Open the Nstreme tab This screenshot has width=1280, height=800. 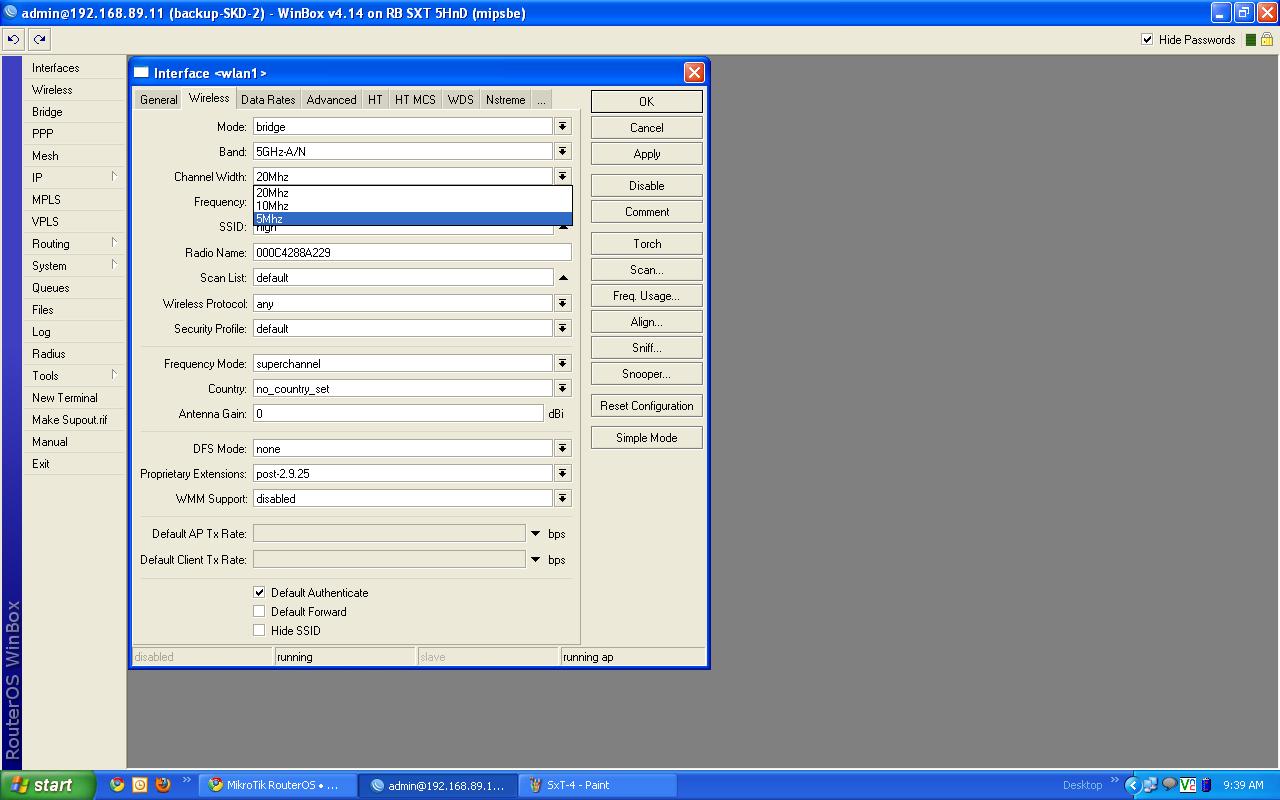[505, 99]
